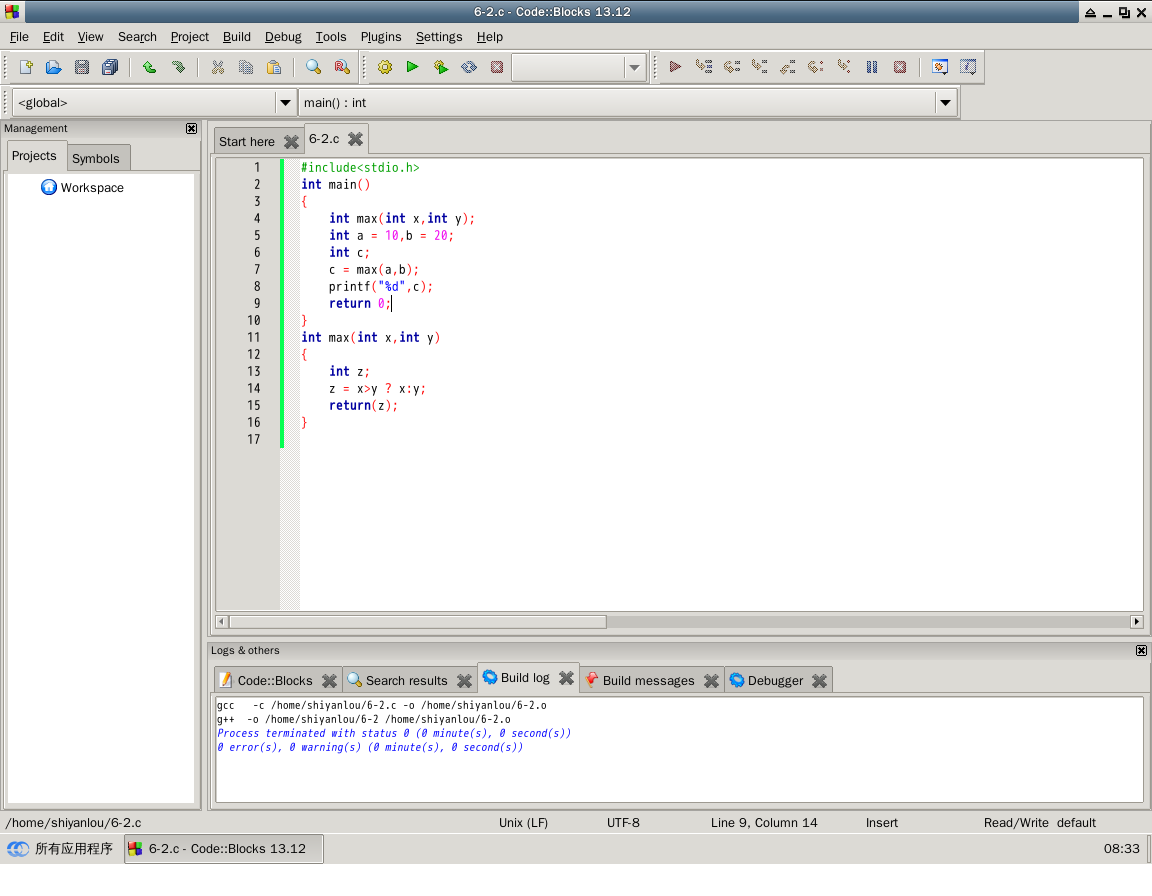Image resolution: width=1152 pixels, height=896 pixels.
Task: Open the File menu
Action: 19,37
